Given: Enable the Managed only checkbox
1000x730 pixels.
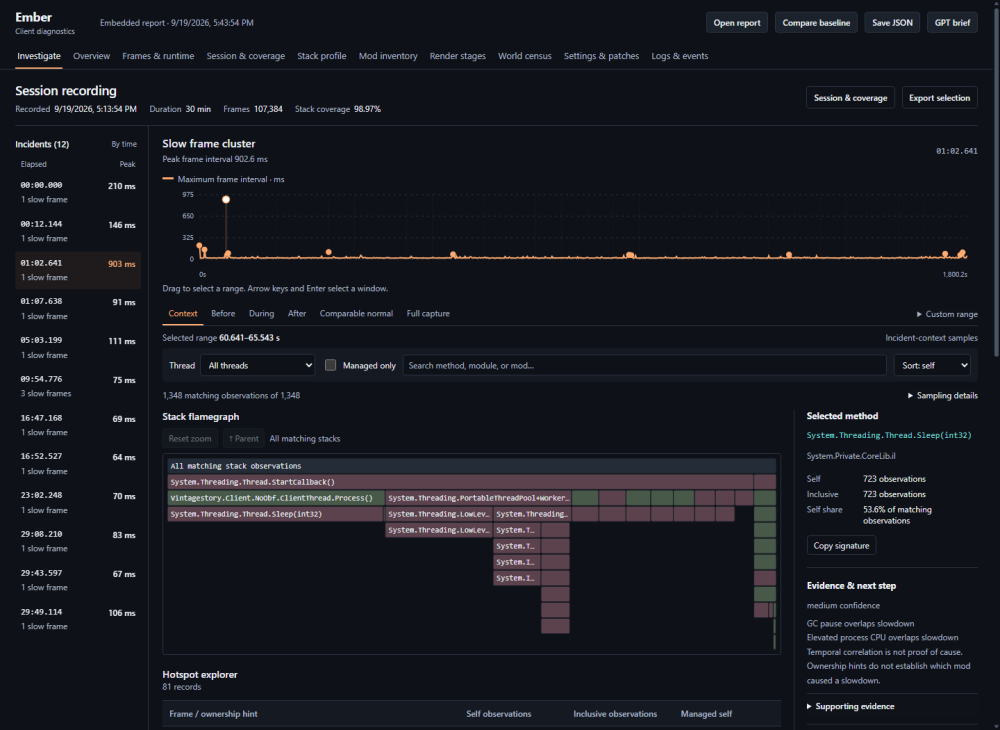Looking at the screenshot, I should pos(330,365).
